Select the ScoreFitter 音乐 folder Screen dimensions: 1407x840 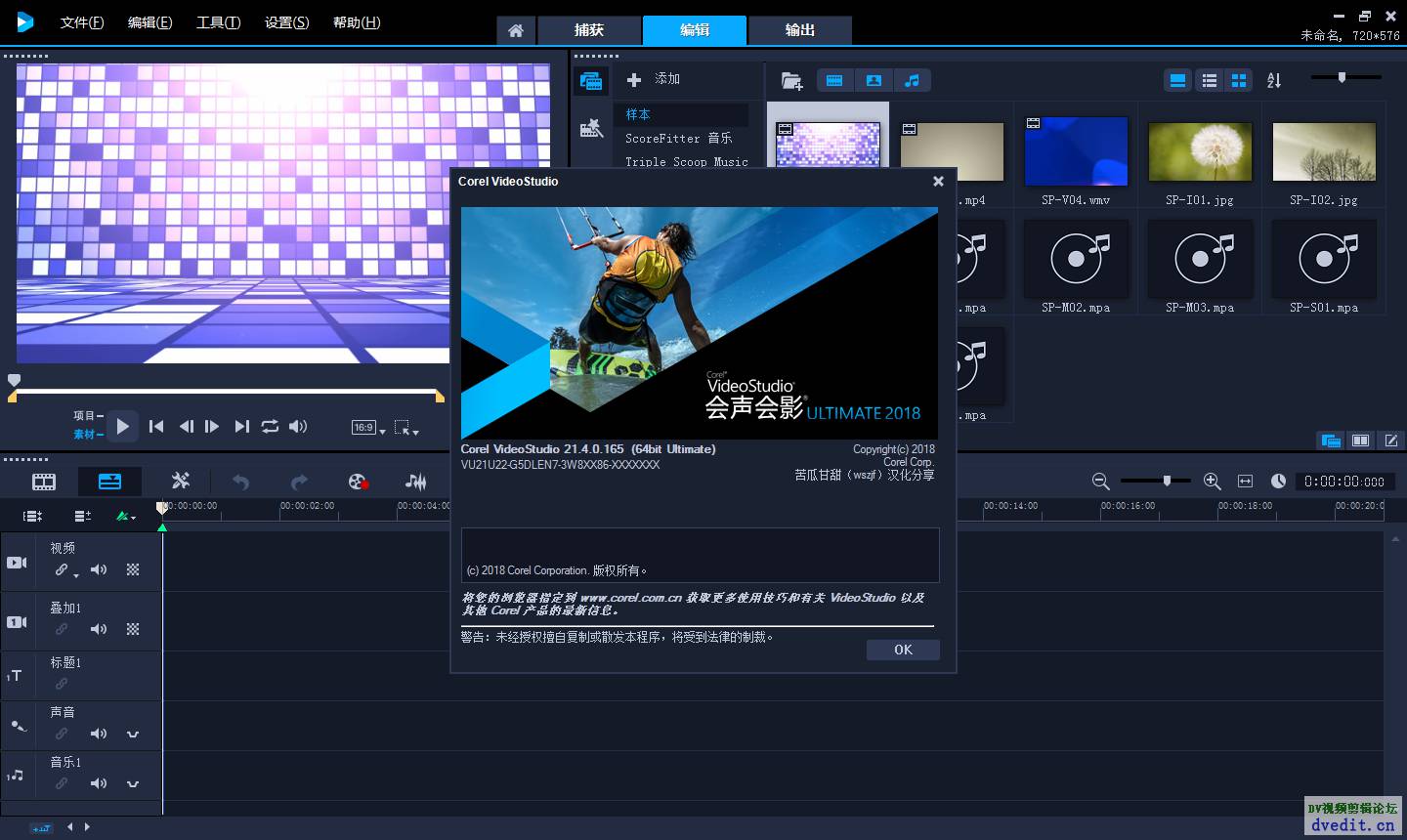point(678,139)
